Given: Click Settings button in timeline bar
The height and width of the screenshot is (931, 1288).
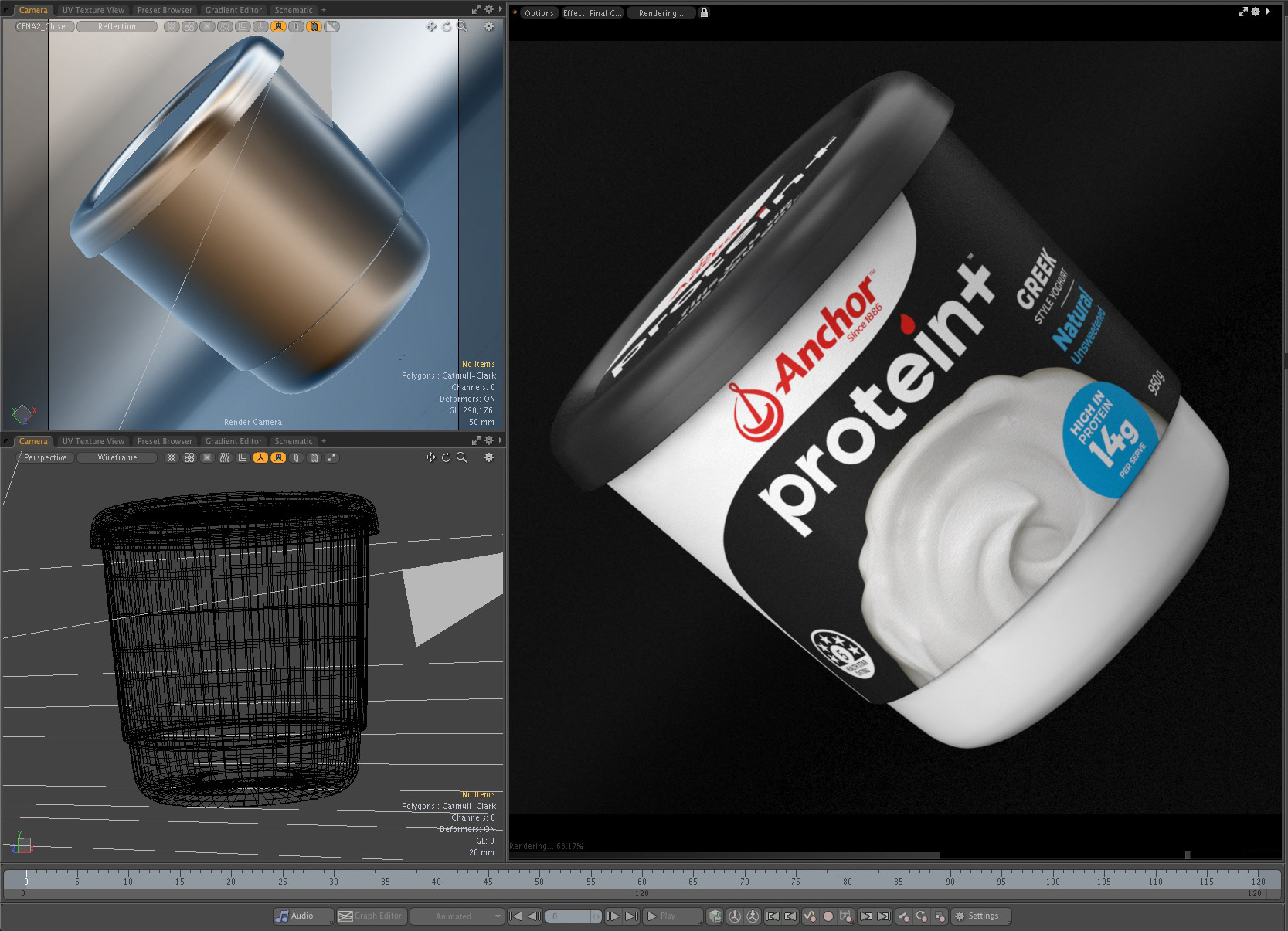Looking at the screenshot, I should click(981, 916).
